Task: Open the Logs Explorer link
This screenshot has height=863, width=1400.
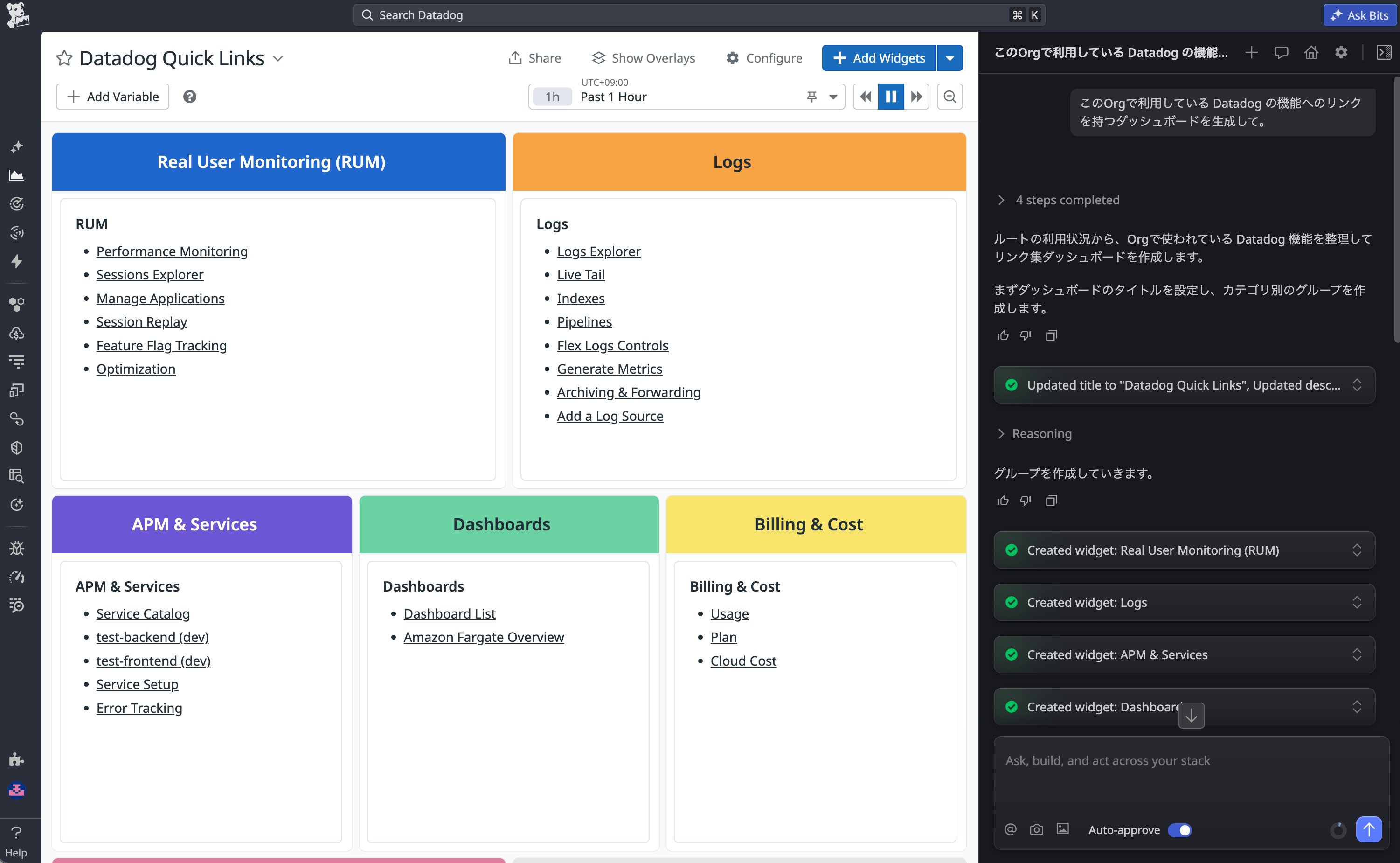Action: pos(598,251)
